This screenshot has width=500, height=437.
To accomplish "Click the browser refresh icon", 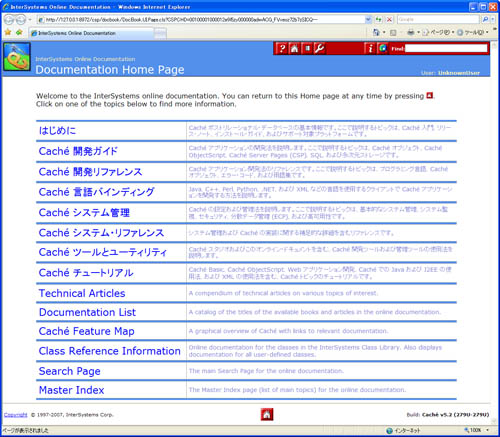I will coord(378,20).
